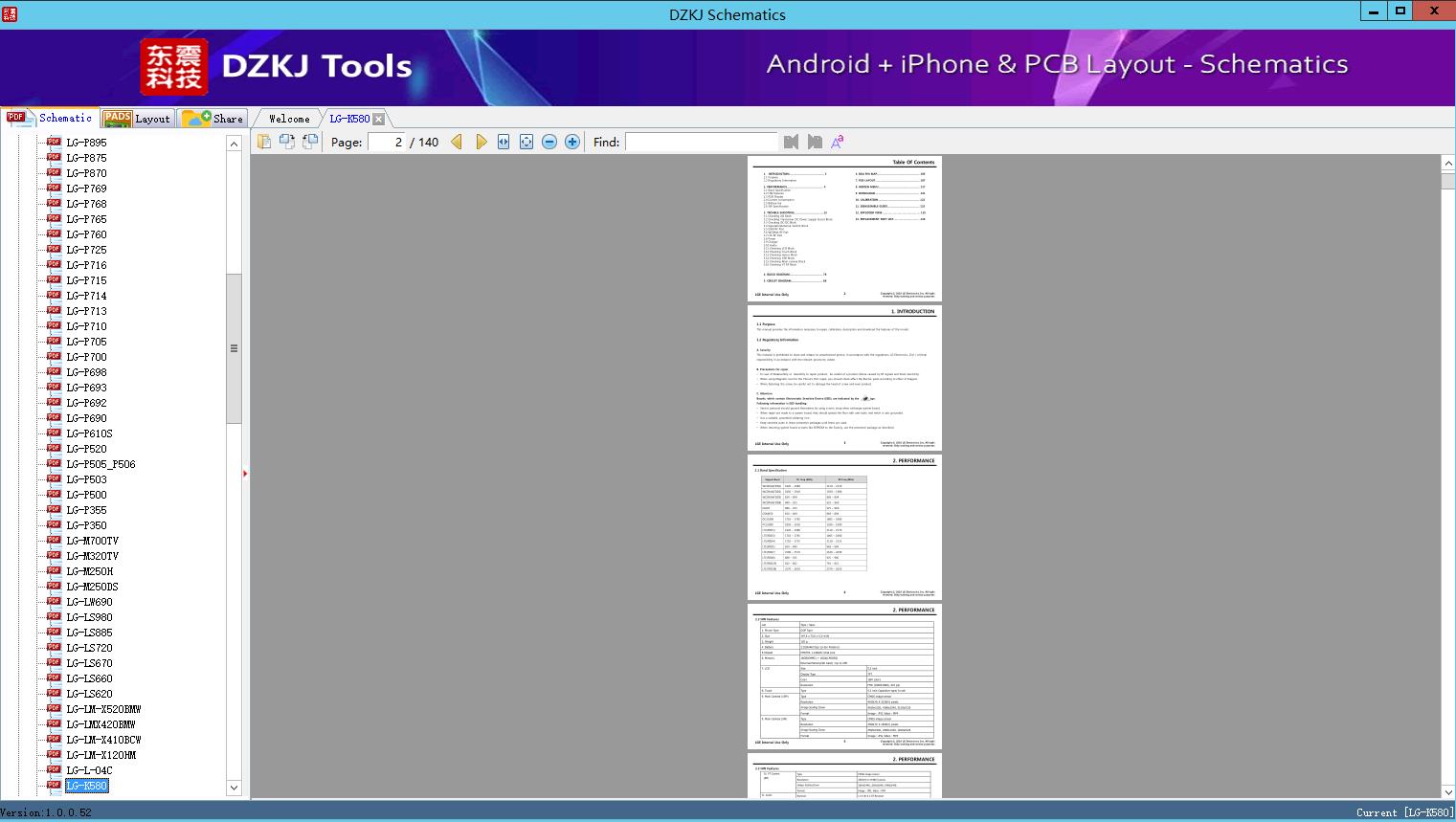1456x822 pixels.
Task: Click fit page width icon
Action: pyautogui.click(x=504, y=142)
